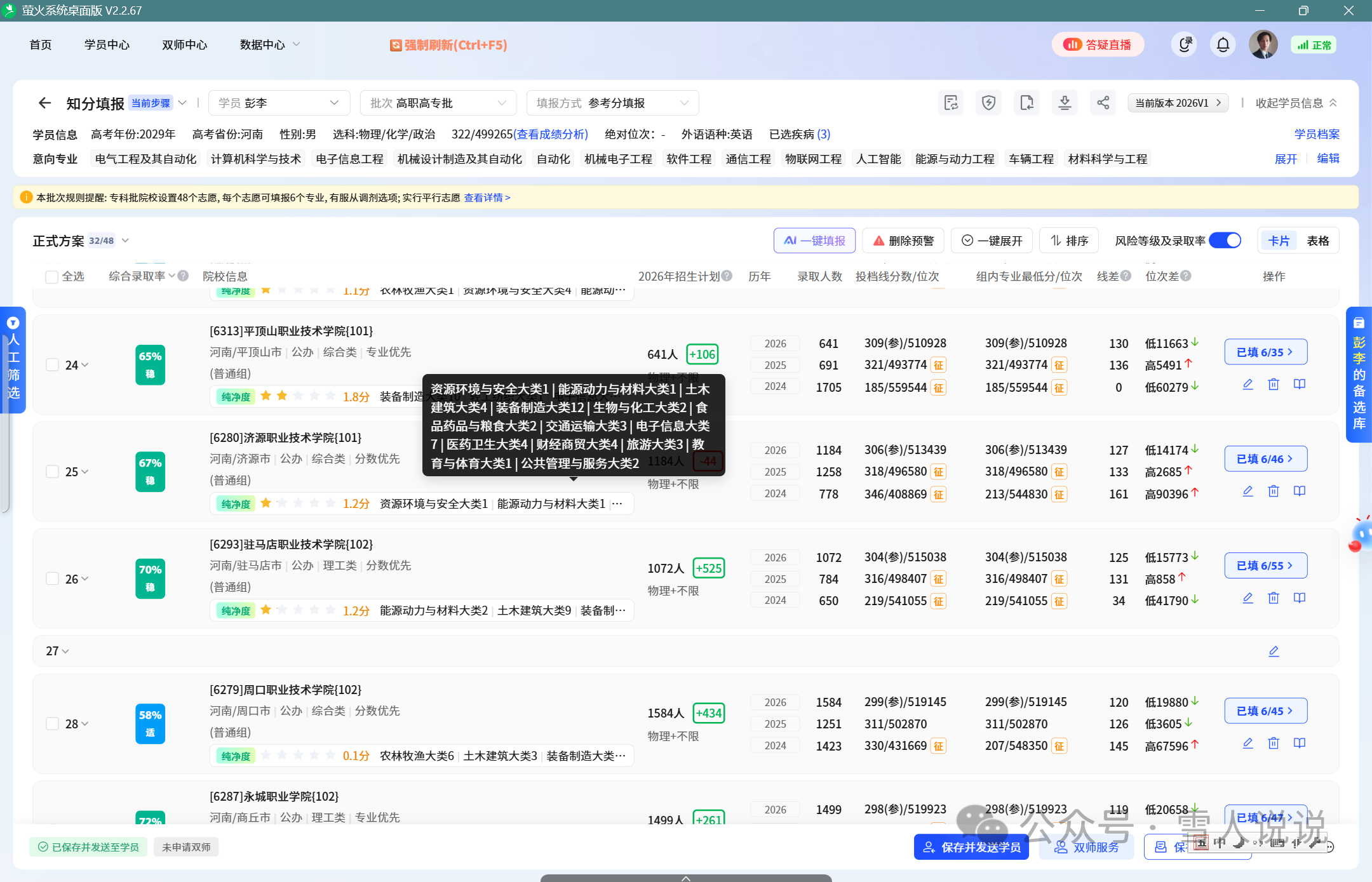Click the report list icon in toolbar
The height and width of the screenshot is (882, 1372).
[951, 103]
